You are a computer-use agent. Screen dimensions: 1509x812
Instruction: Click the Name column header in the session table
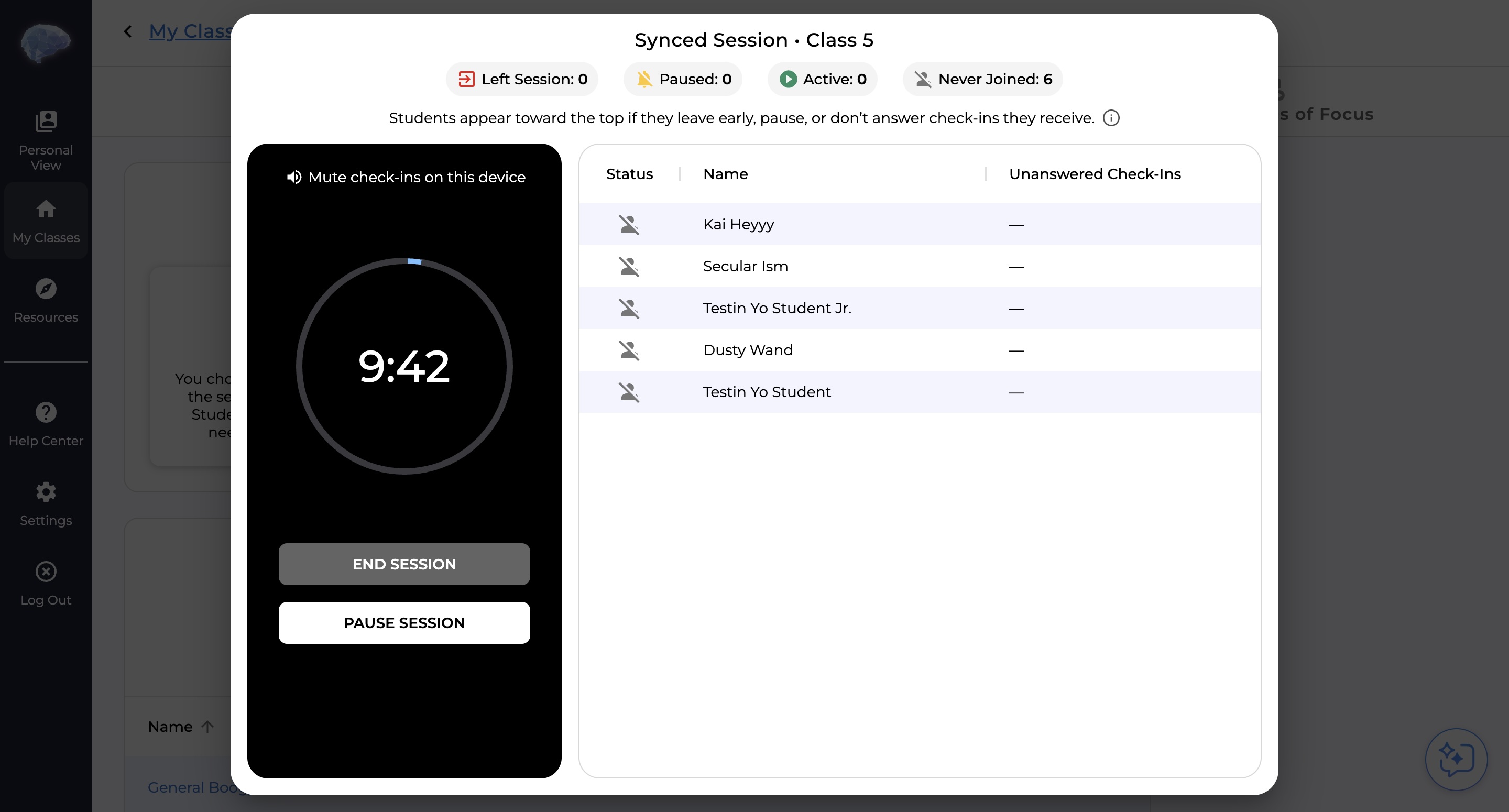click(725, 174)
